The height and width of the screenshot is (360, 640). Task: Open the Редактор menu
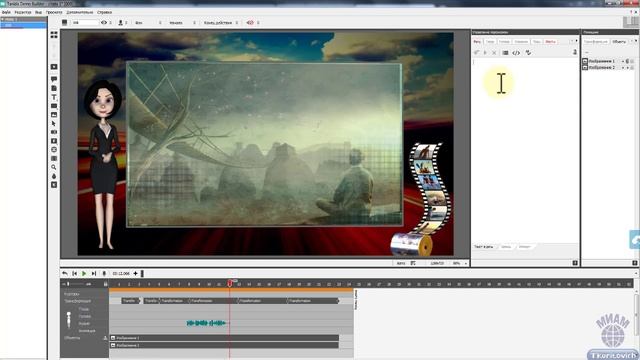23,12
